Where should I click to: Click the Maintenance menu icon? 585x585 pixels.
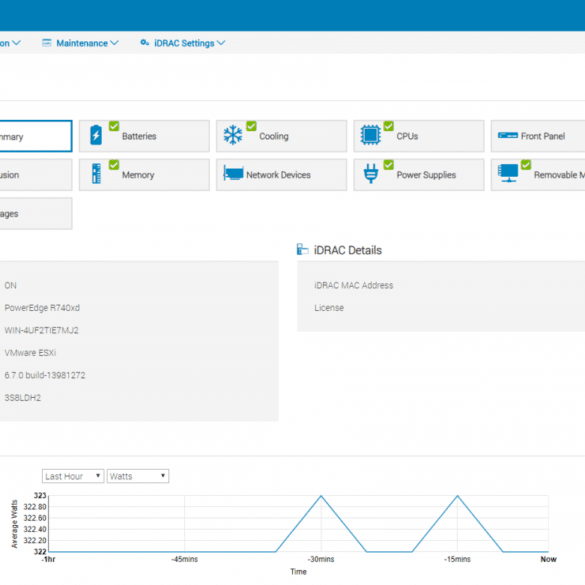(x=47, y=43)
